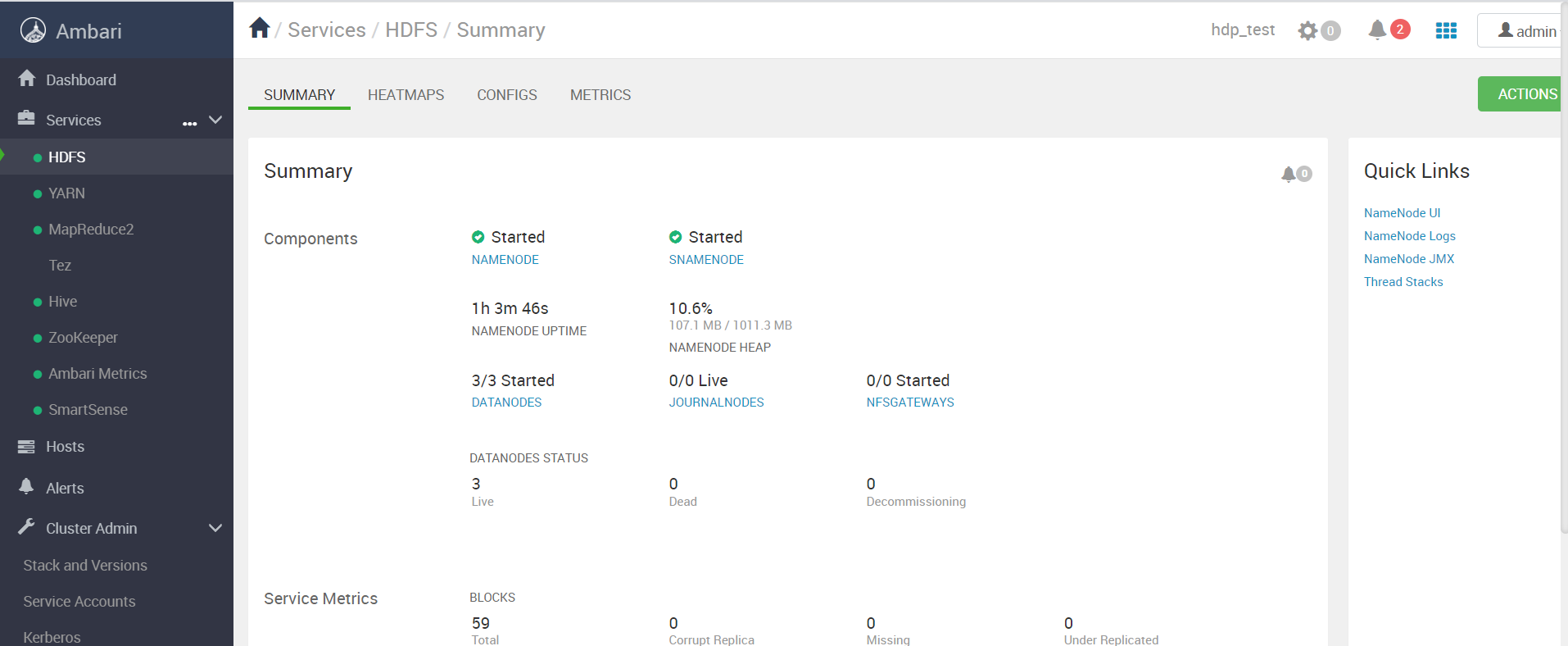
Task: Click green status dot beside ZooKeeper
Action: pos(38,338)
